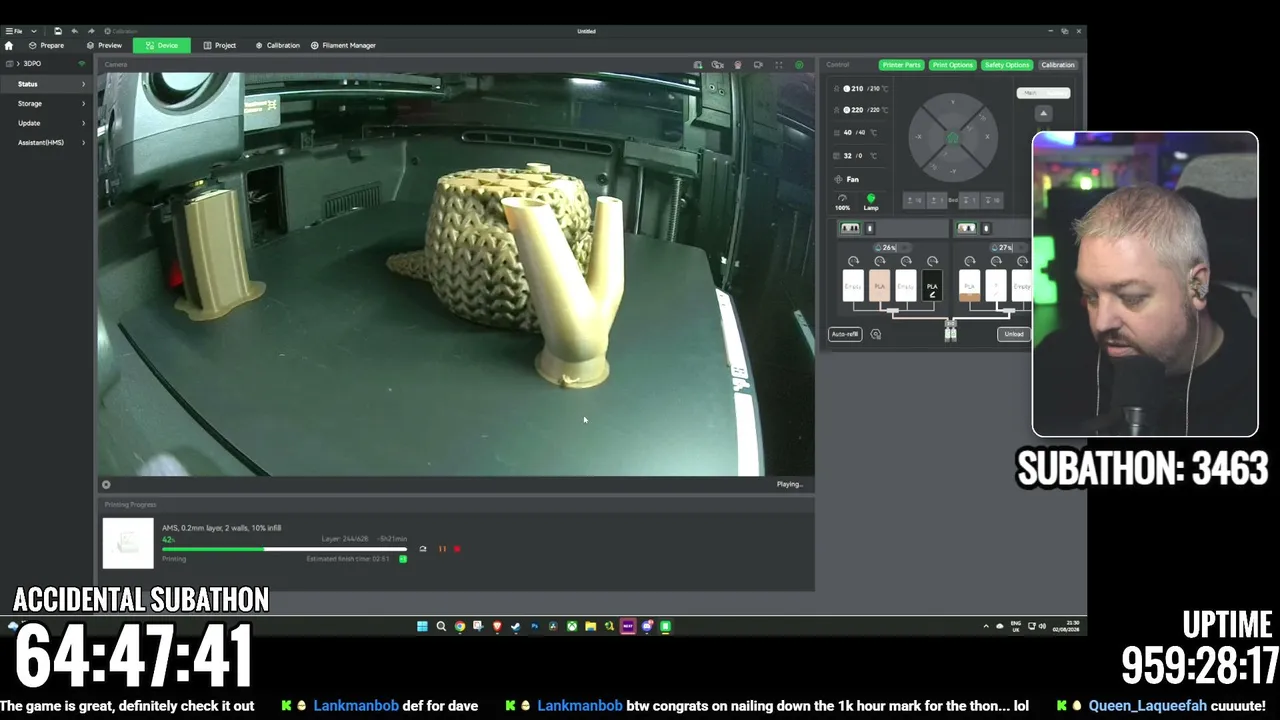
Task: Go to the Home screen icon
Action: (9, 45)
